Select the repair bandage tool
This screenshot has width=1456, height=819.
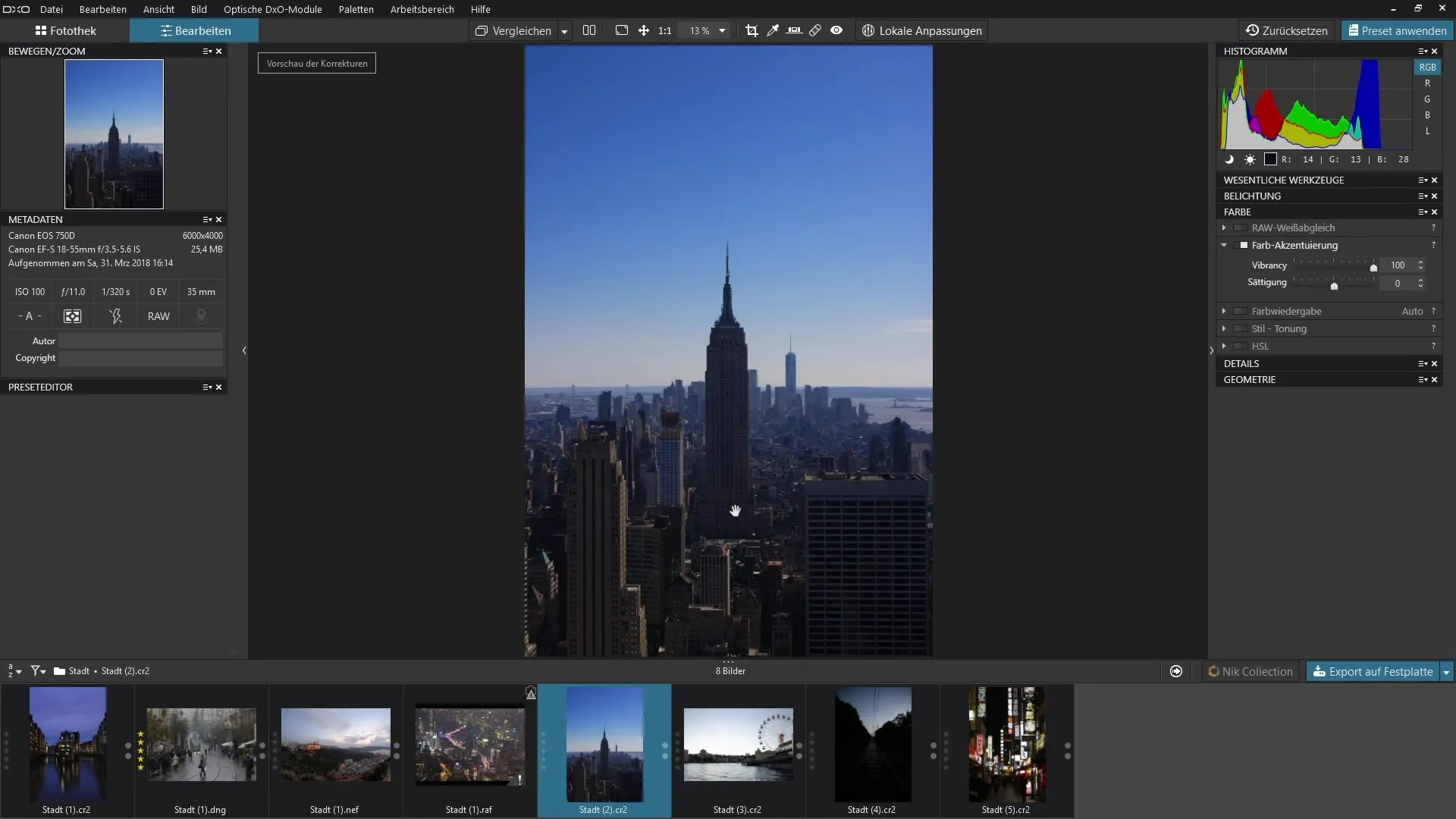[815, 30]
